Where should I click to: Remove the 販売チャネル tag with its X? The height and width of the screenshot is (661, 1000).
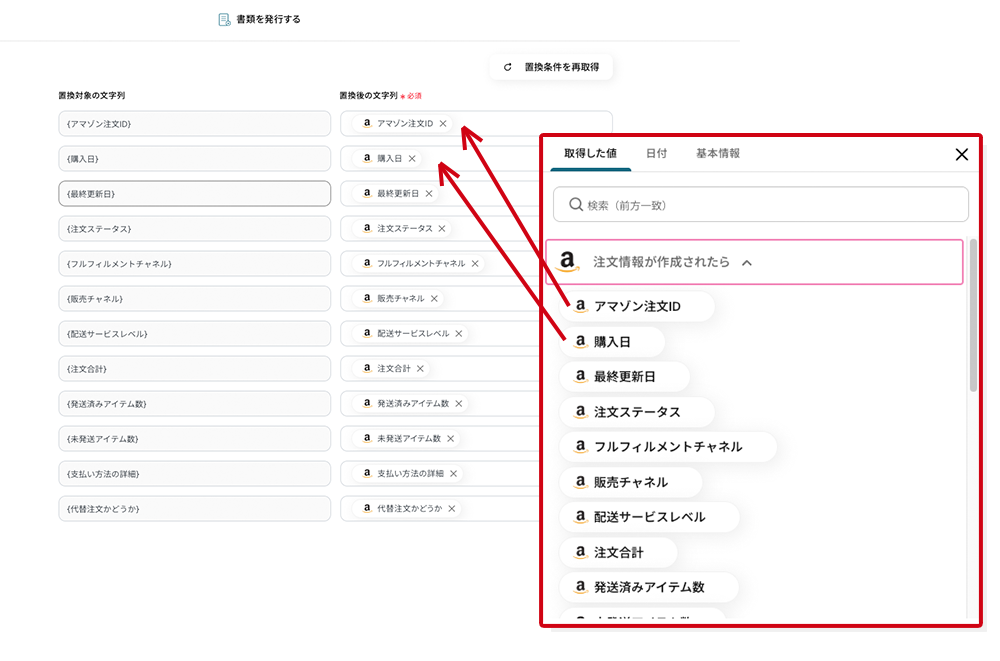434,299
